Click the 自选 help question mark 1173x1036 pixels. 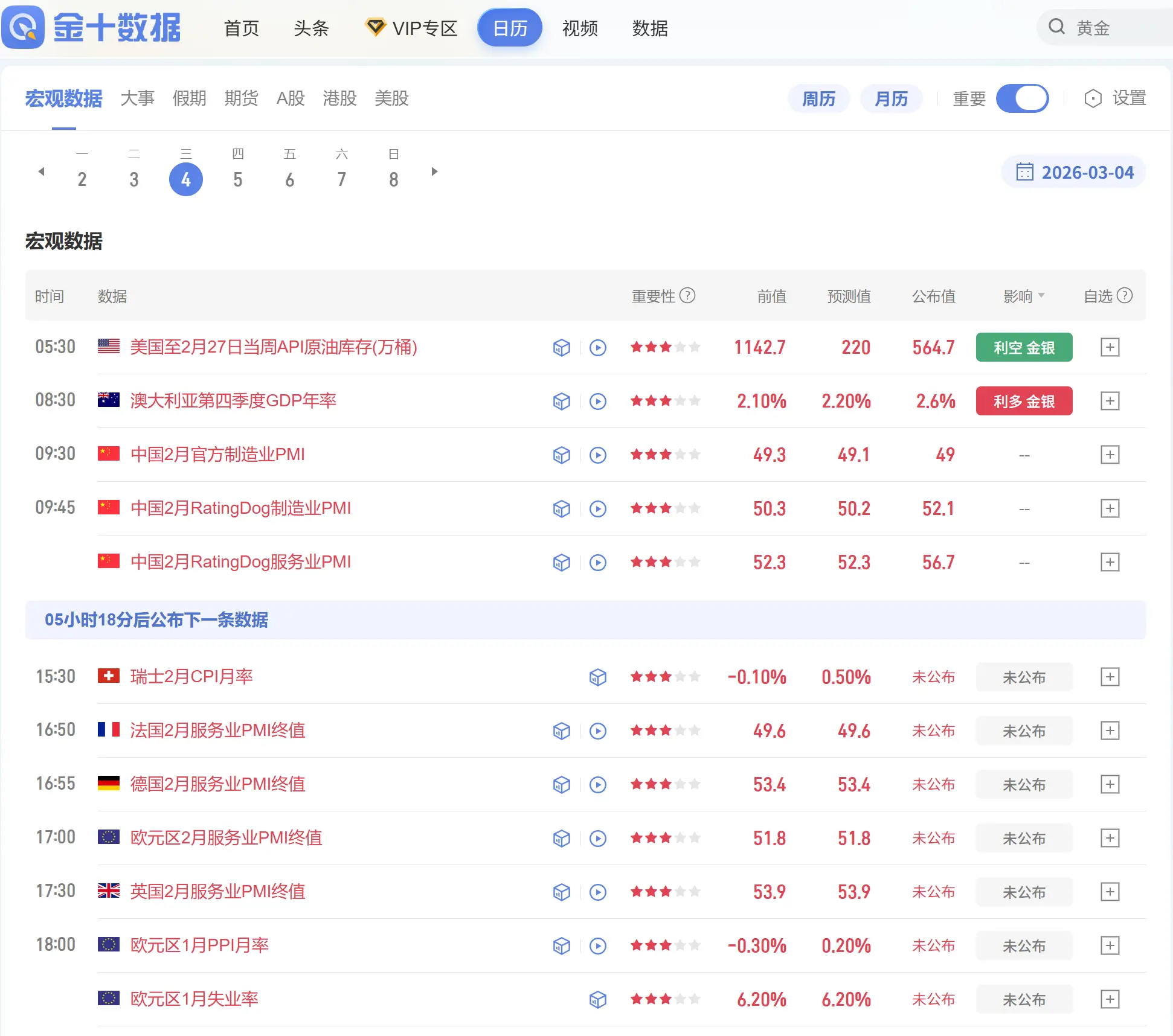[1125, 296]
